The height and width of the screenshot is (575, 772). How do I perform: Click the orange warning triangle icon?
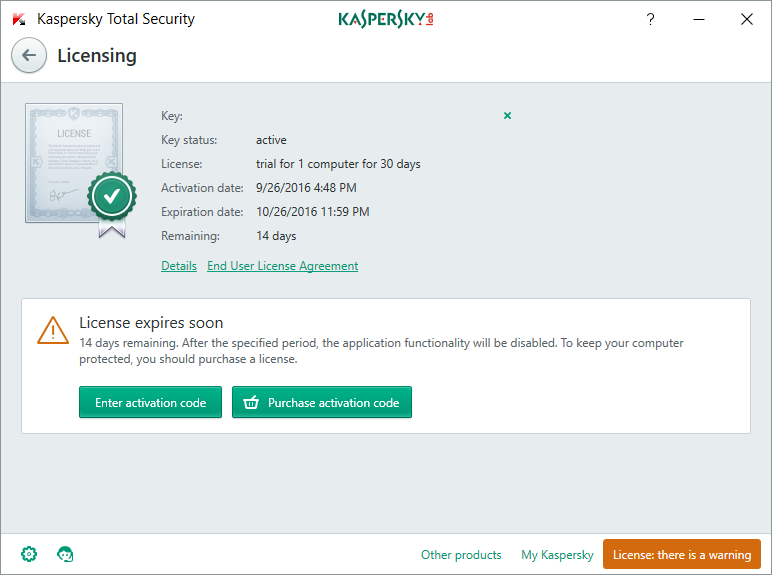[53, 330]
